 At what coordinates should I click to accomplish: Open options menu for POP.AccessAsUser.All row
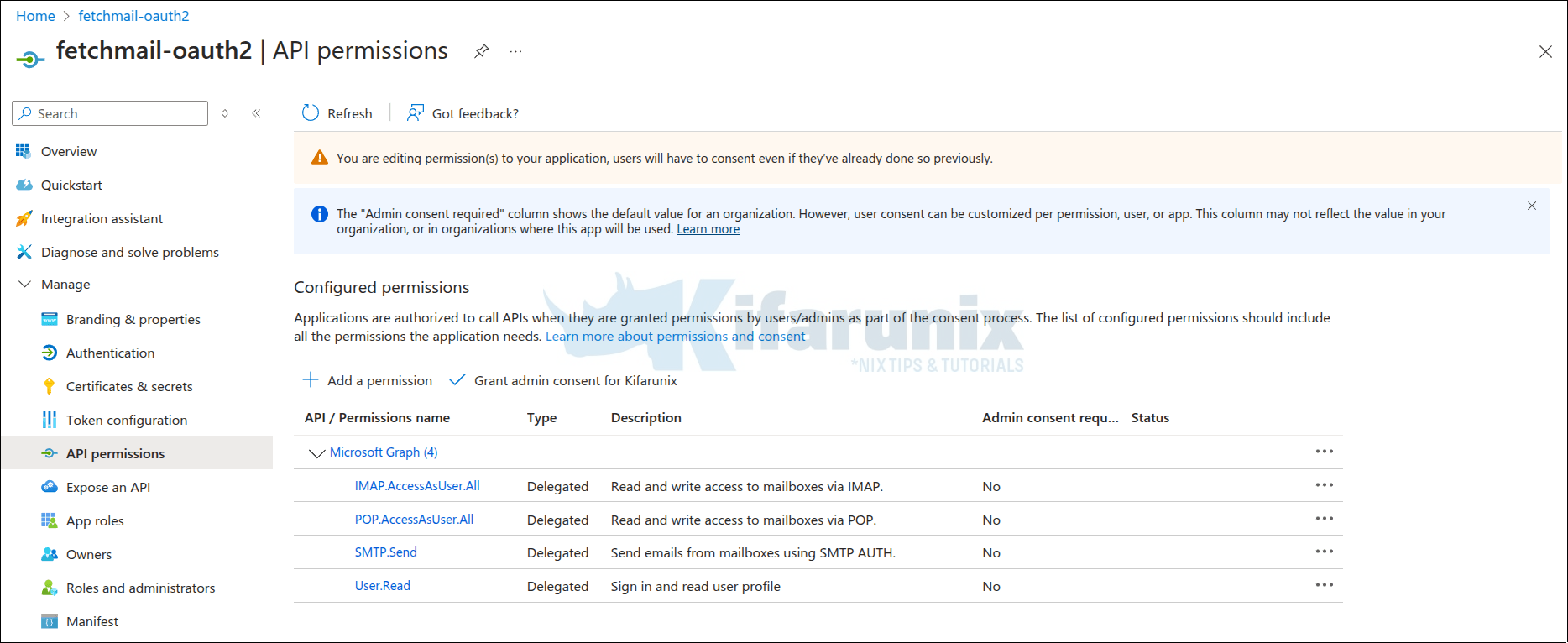pyautogui.click(x=1325, y=519)
